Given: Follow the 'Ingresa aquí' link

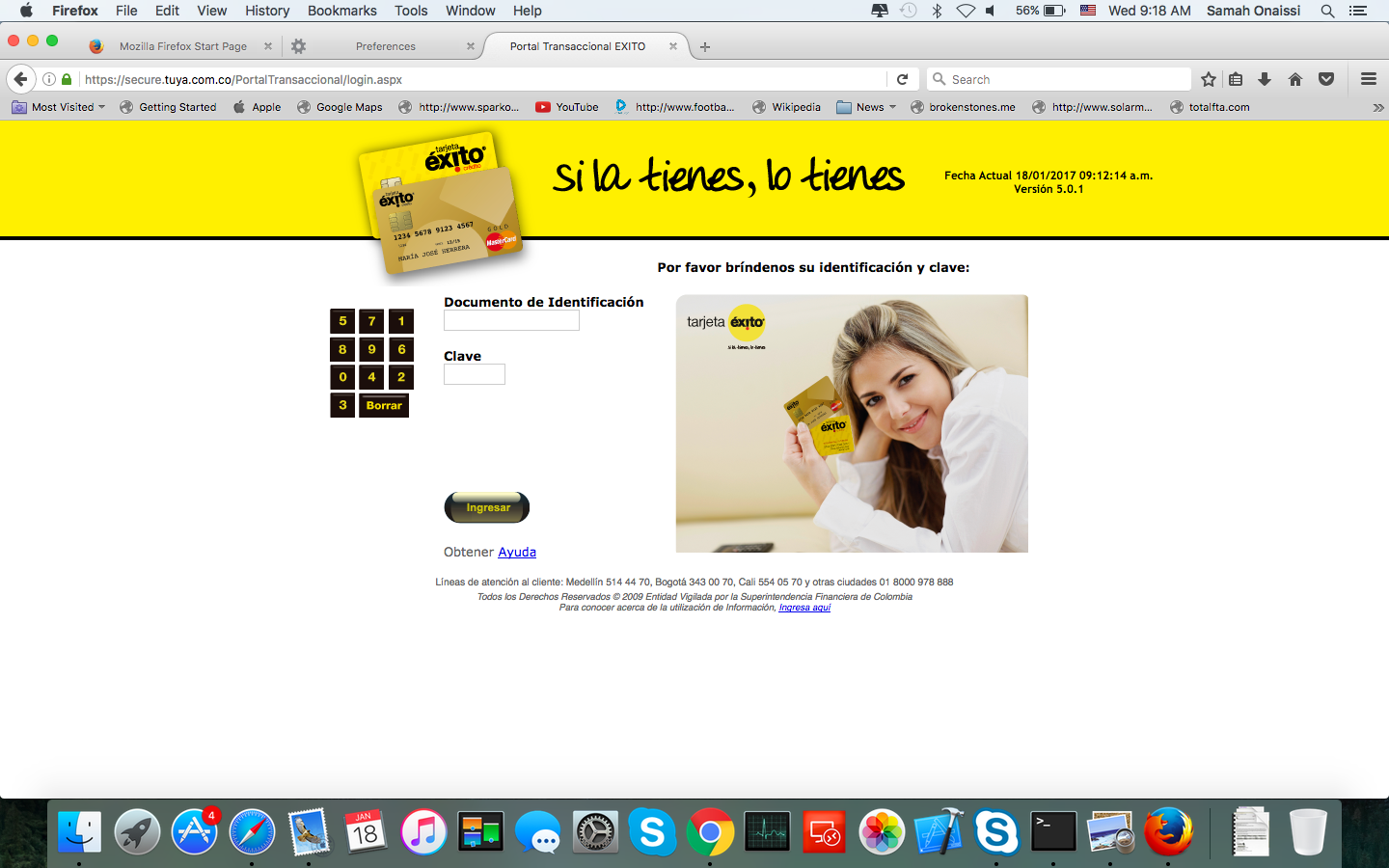Looking at the screenshot, I should pos(804,608).
